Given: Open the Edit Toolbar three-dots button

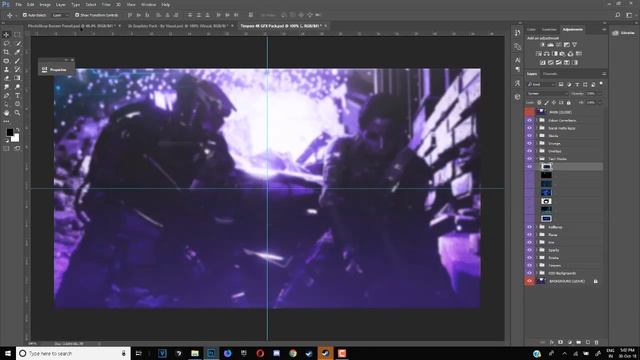Looking at the screenshot, I should [x=6, y=121].
